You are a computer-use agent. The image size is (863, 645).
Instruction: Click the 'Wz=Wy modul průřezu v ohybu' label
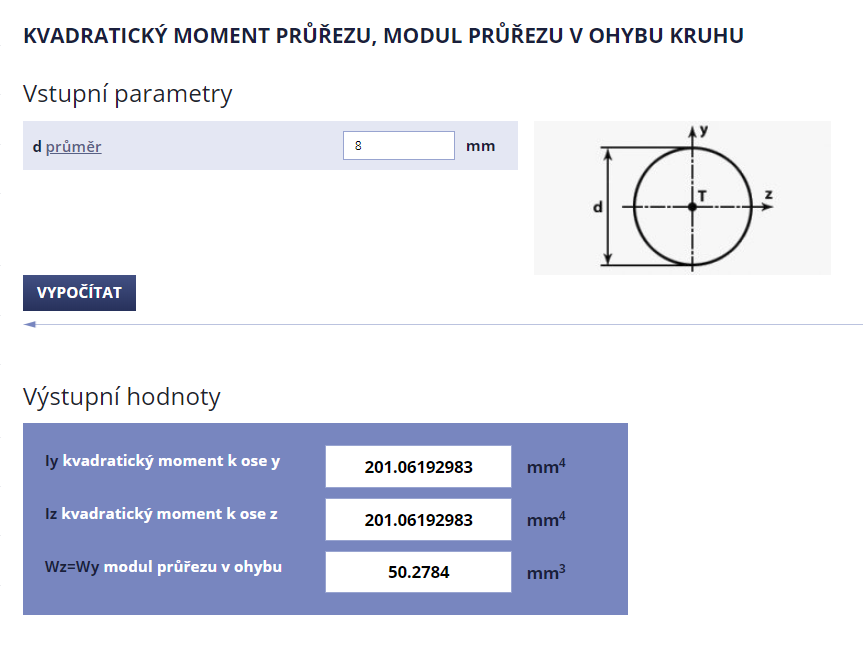pyautogui.click(x=163, y=567)
